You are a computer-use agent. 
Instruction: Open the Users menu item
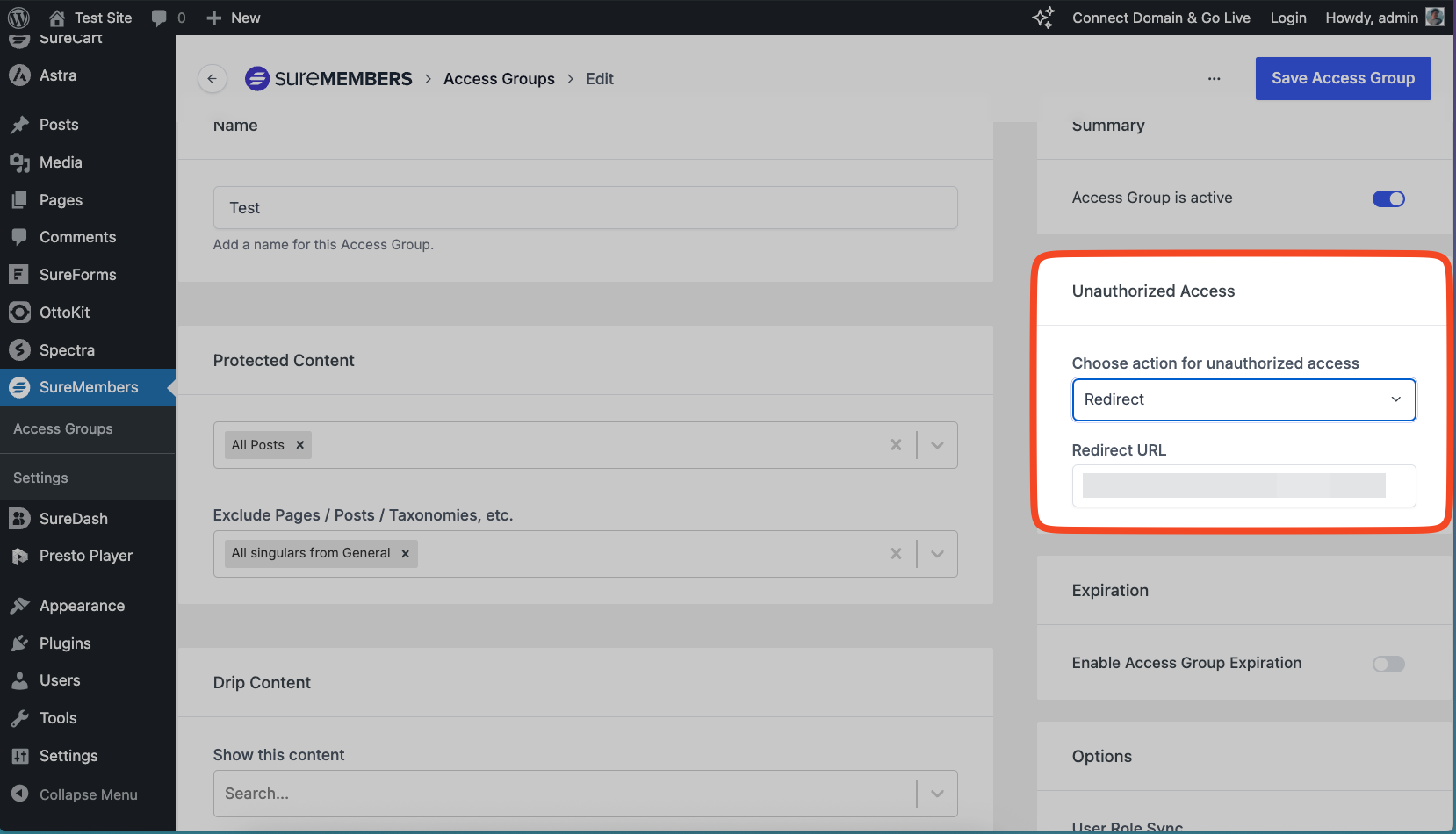(x=60, y=680)
